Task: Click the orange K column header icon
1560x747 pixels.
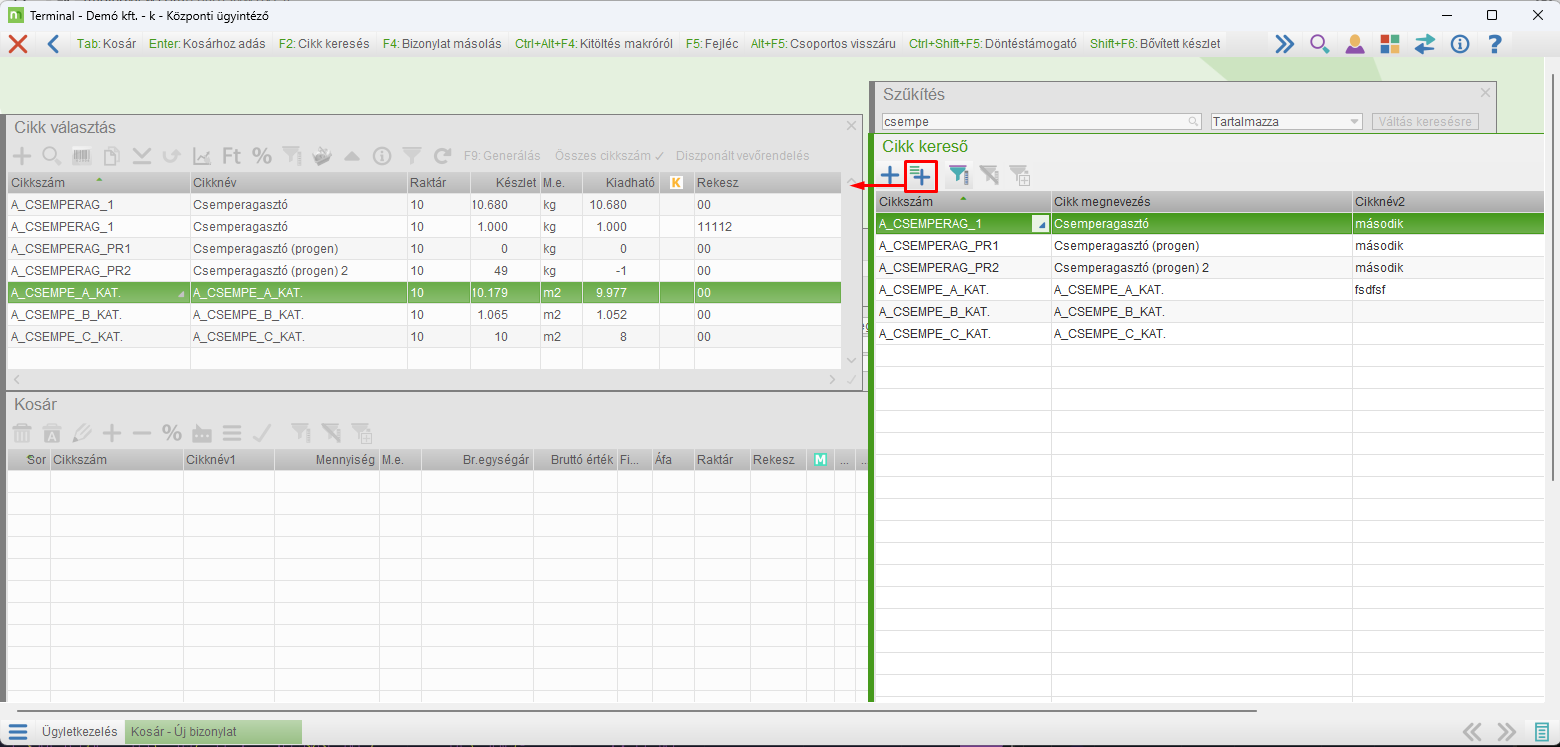Action: pyautogui.click(x=677, y=182)
